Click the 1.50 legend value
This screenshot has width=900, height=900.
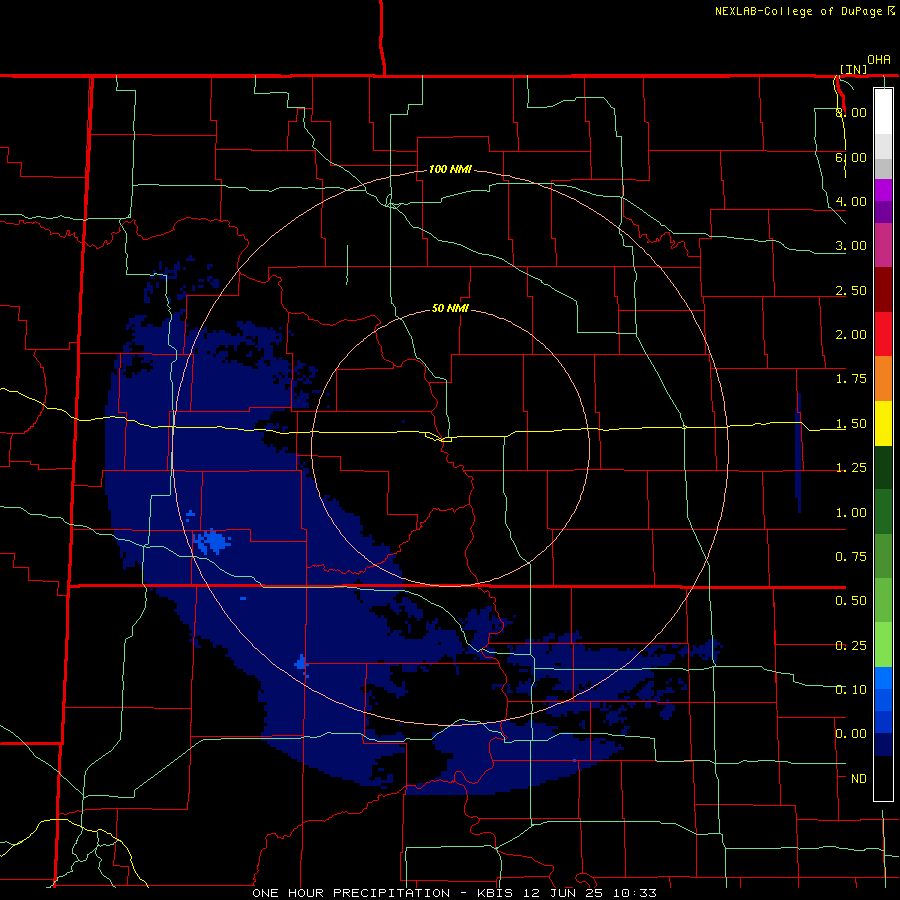click(x=851, y=424)
